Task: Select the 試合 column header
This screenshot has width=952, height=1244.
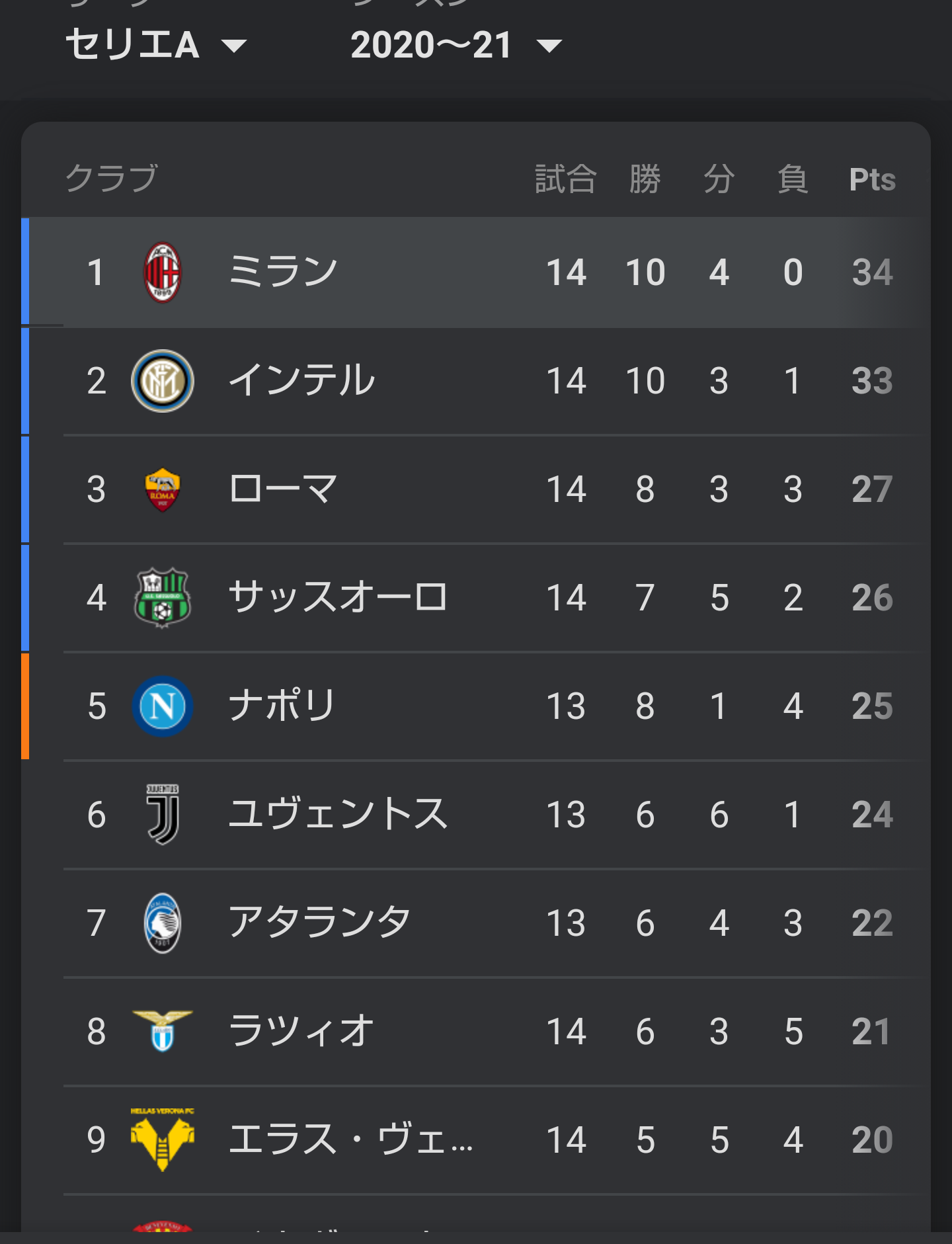Action: pos(566,179)
